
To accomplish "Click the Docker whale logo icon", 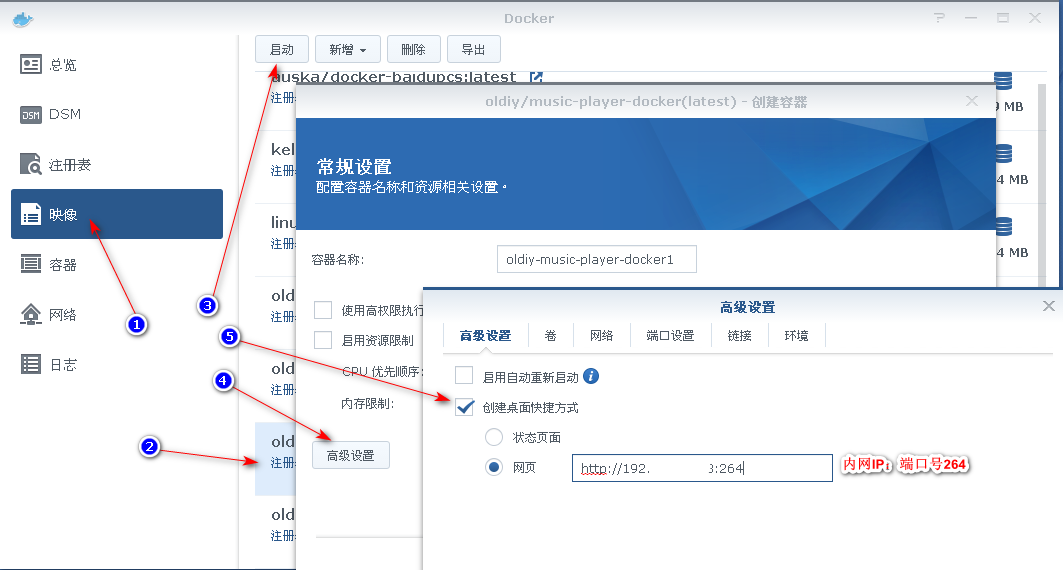I will point(22,19).
